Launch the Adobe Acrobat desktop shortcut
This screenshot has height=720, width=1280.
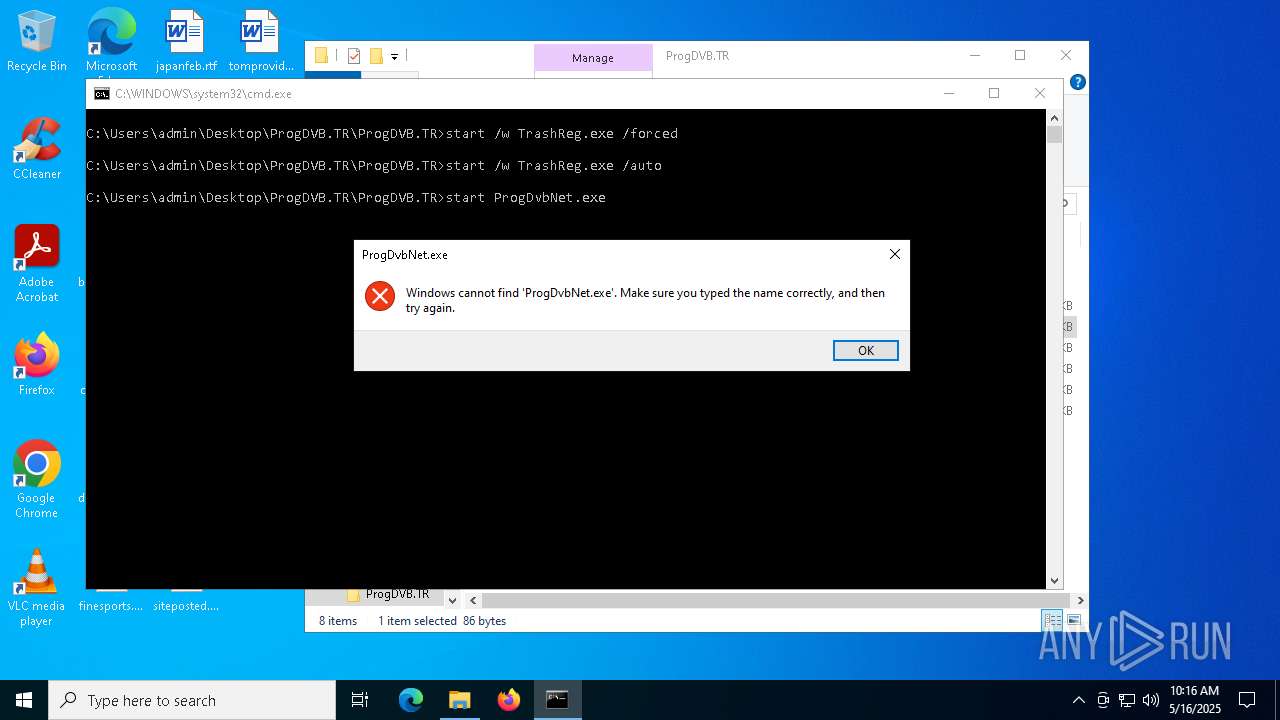tap(37, 264)
